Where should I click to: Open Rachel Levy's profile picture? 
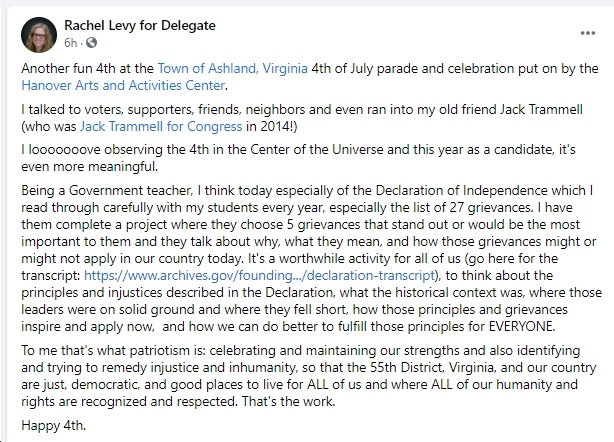(x=39, y=34)
